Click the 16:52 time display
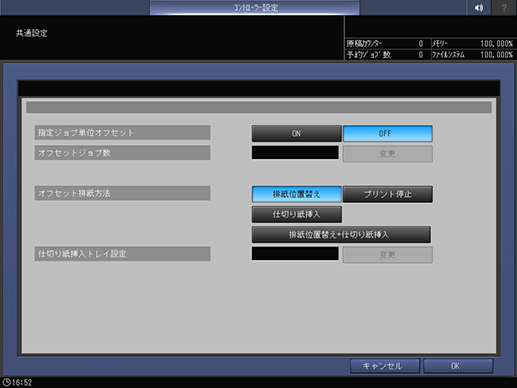This screenshot has width=517, height=388. coord(22,382)
